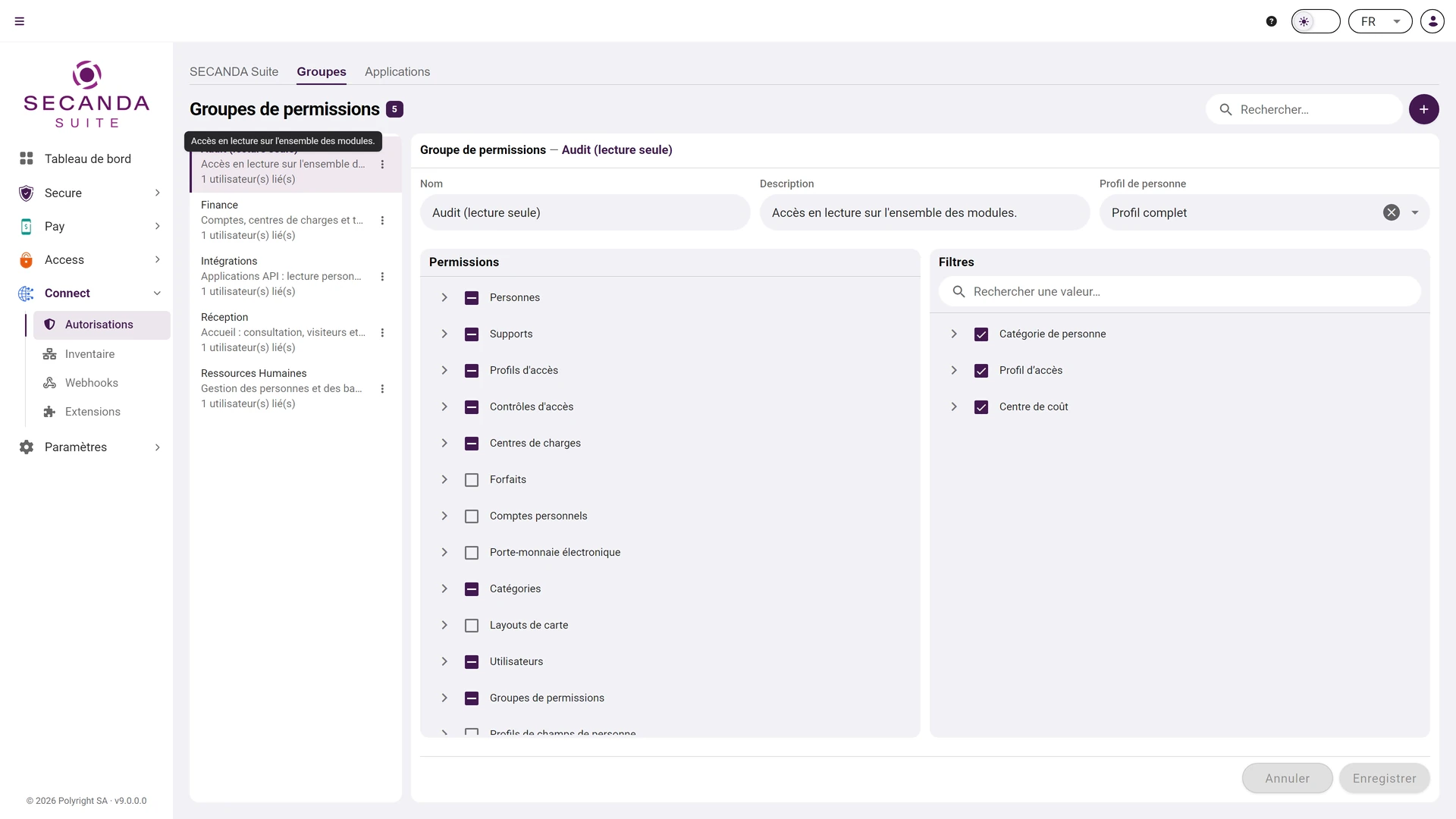Viewport: 1456px width, 819px height.
Task: Switch to the Applications tab
Action: point(397,71)
